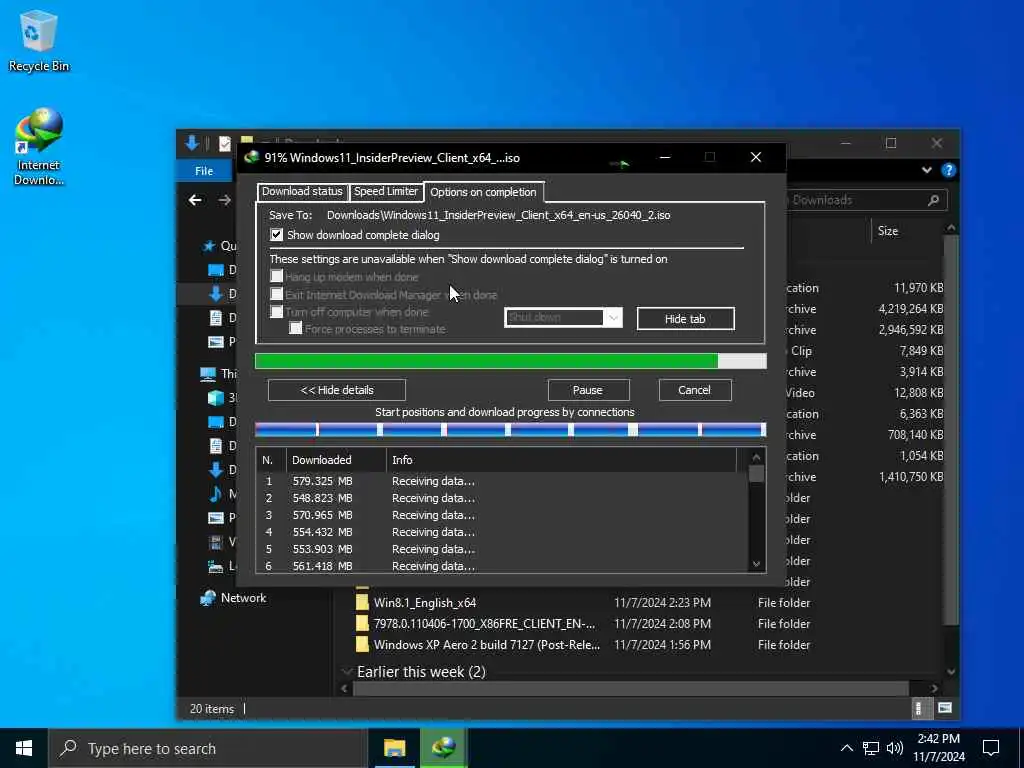Select the Windows XP Aero 2 build 7127 folder

pyautogui.click(x=487, y=645)
